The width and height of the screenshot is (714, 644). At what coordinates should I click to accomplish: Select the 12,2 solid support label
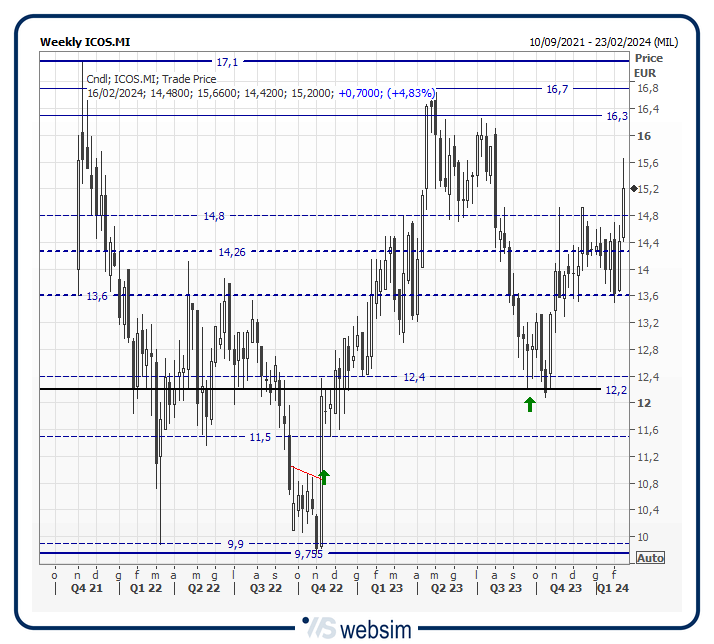point(617,390)
